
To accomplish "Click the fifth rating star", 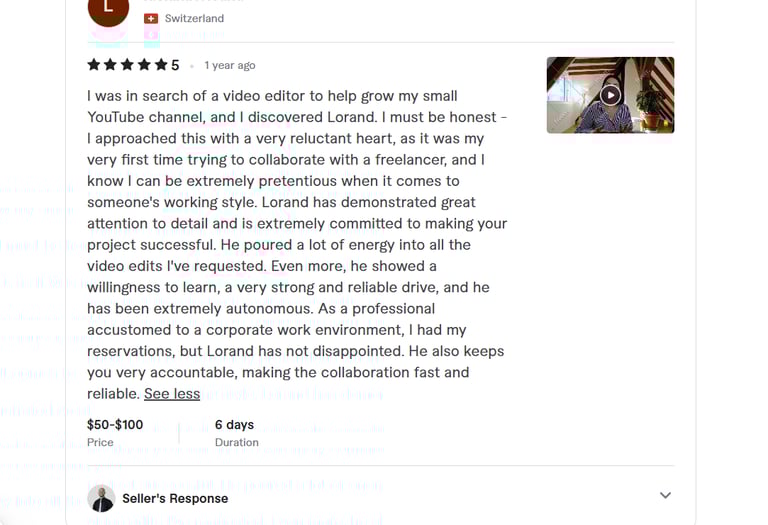I will [x=160, y=65].
